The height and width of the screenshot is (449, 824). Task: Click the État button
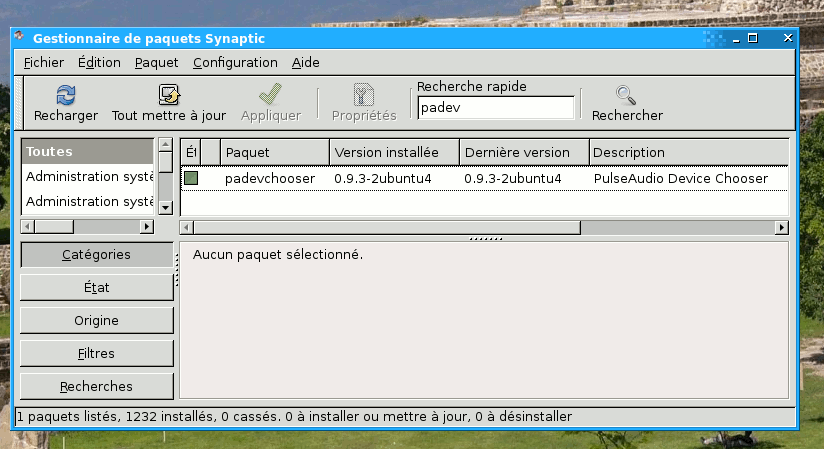tap(97, 288)
